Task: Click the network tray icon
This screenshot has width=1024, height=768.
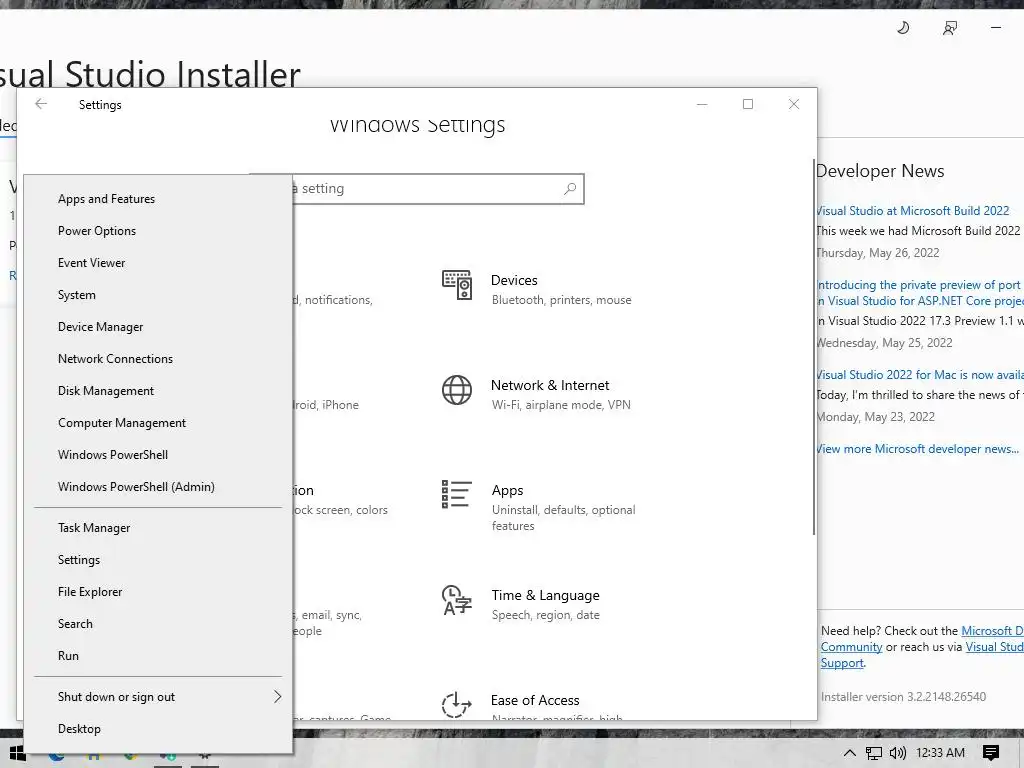Action: pos(874,753)
